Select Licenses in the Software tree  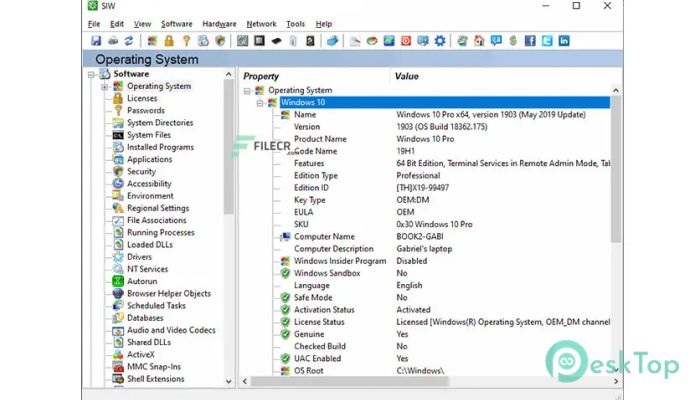(142, 98)
